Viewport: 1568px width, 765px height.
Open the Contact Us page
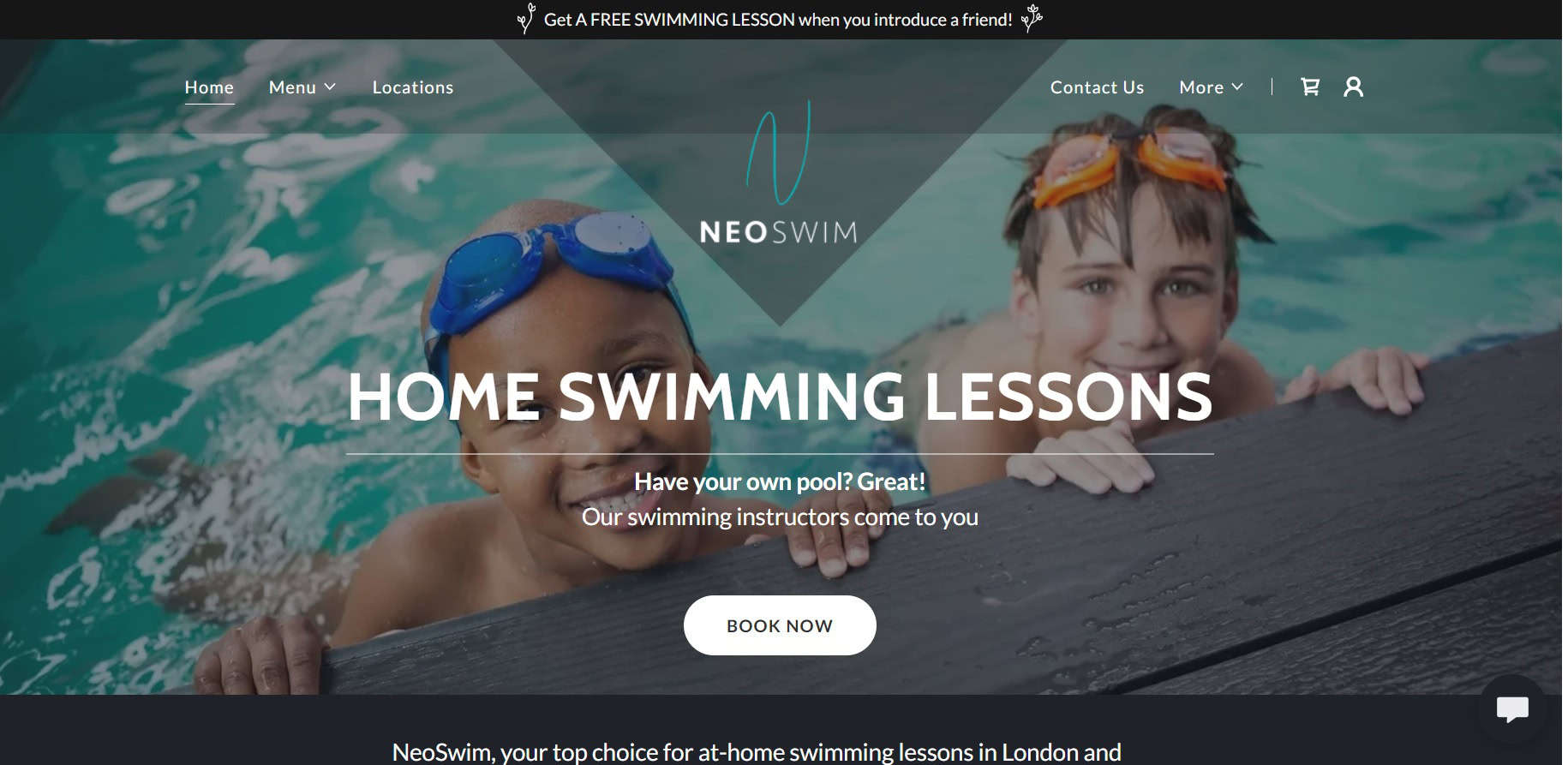[x=1097, y=87]
